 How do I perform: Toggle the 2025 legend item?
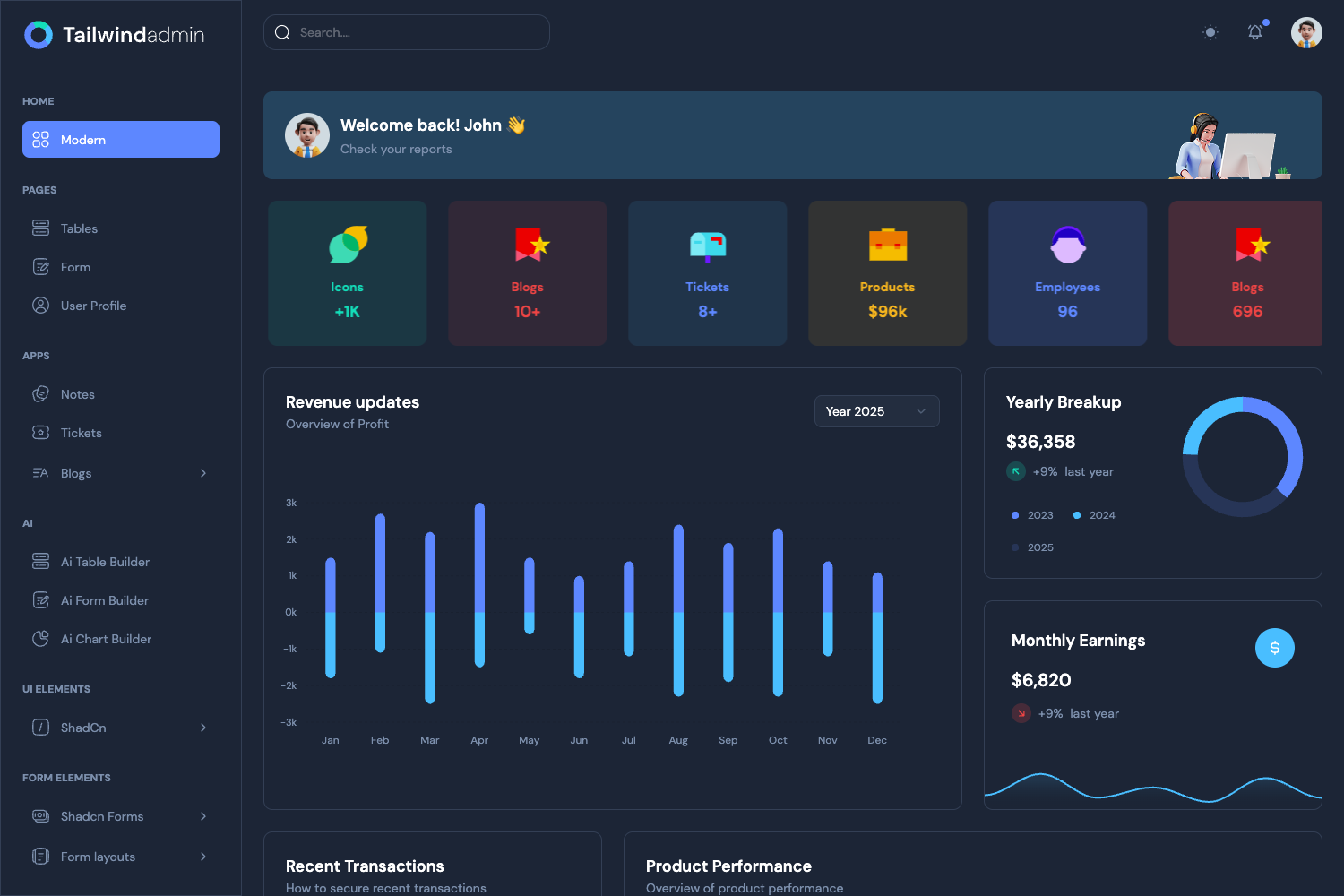pos(1032,547)
